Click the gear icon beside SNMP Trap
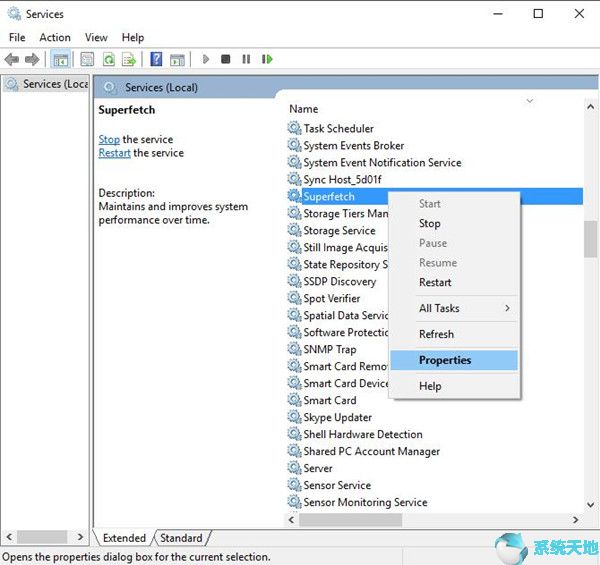The image size is (600, 565). click(x=294, y=348)
